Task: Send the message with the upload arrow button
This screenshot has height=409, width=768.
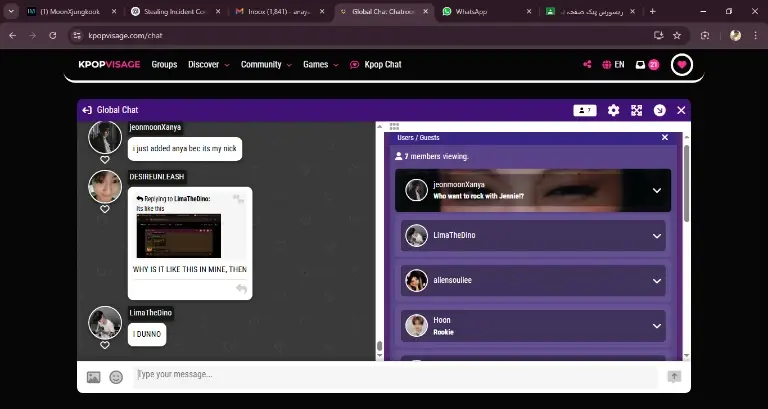Action: click(674, 376)
